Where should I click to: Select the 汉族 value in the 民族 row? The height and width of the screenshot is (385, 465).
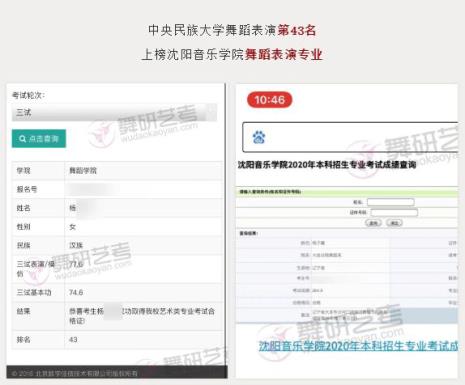(x=76, y=245)
